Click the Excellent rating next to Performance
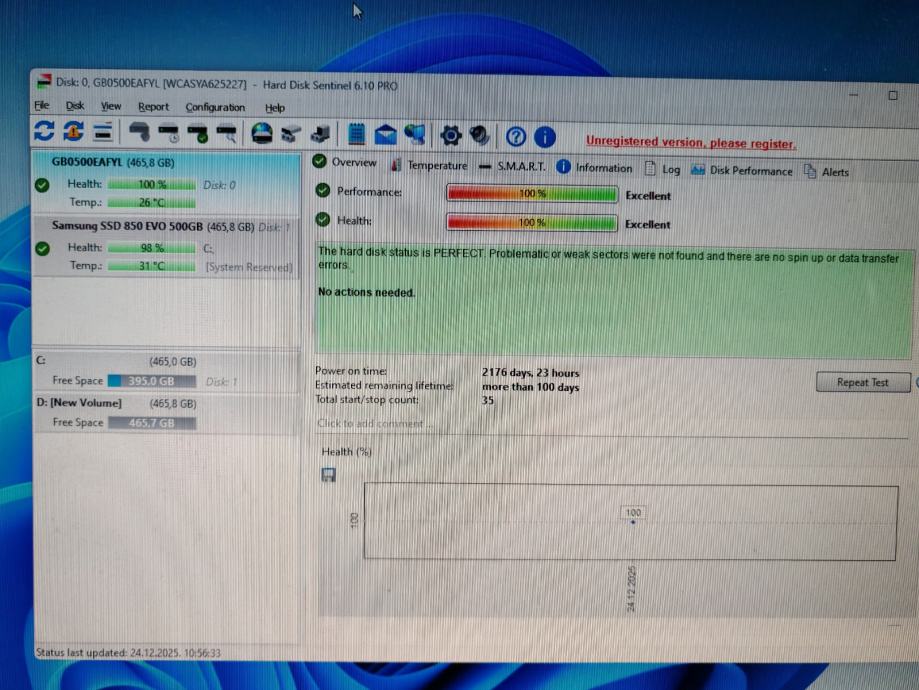The width and height of the screenshot is (919, 690). [648, 196]
